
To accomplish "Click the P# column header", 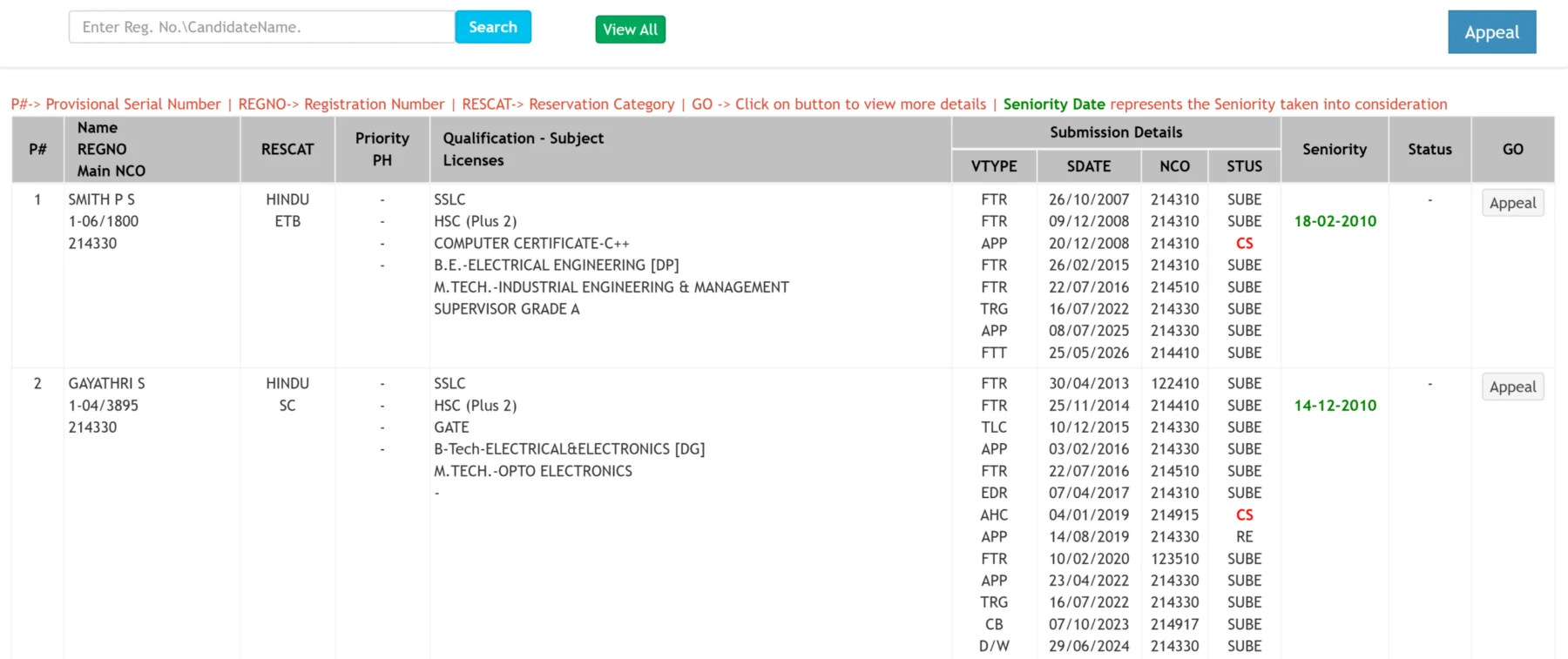I will coord(37,149).
